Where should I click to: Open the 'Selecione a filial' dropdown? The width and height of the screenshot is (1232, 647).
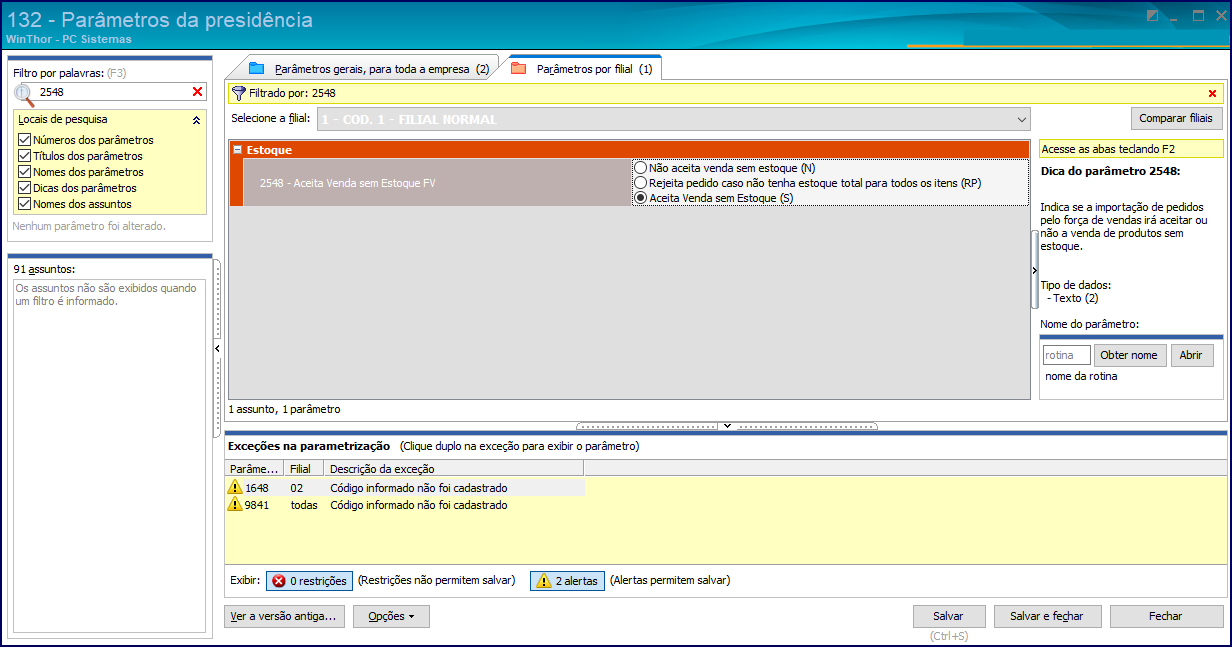(1021, 120)
